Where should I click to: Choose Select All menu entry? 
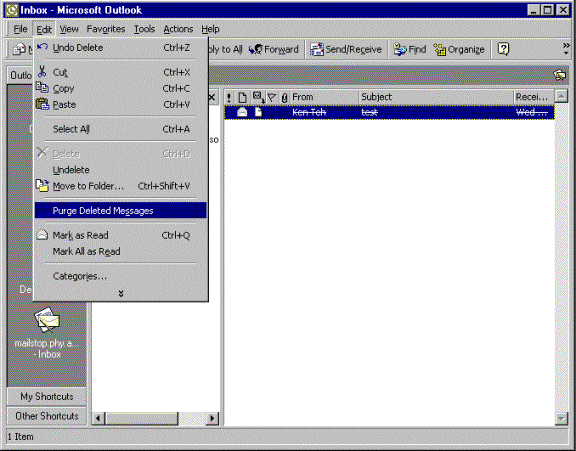[x=120, y=129]
